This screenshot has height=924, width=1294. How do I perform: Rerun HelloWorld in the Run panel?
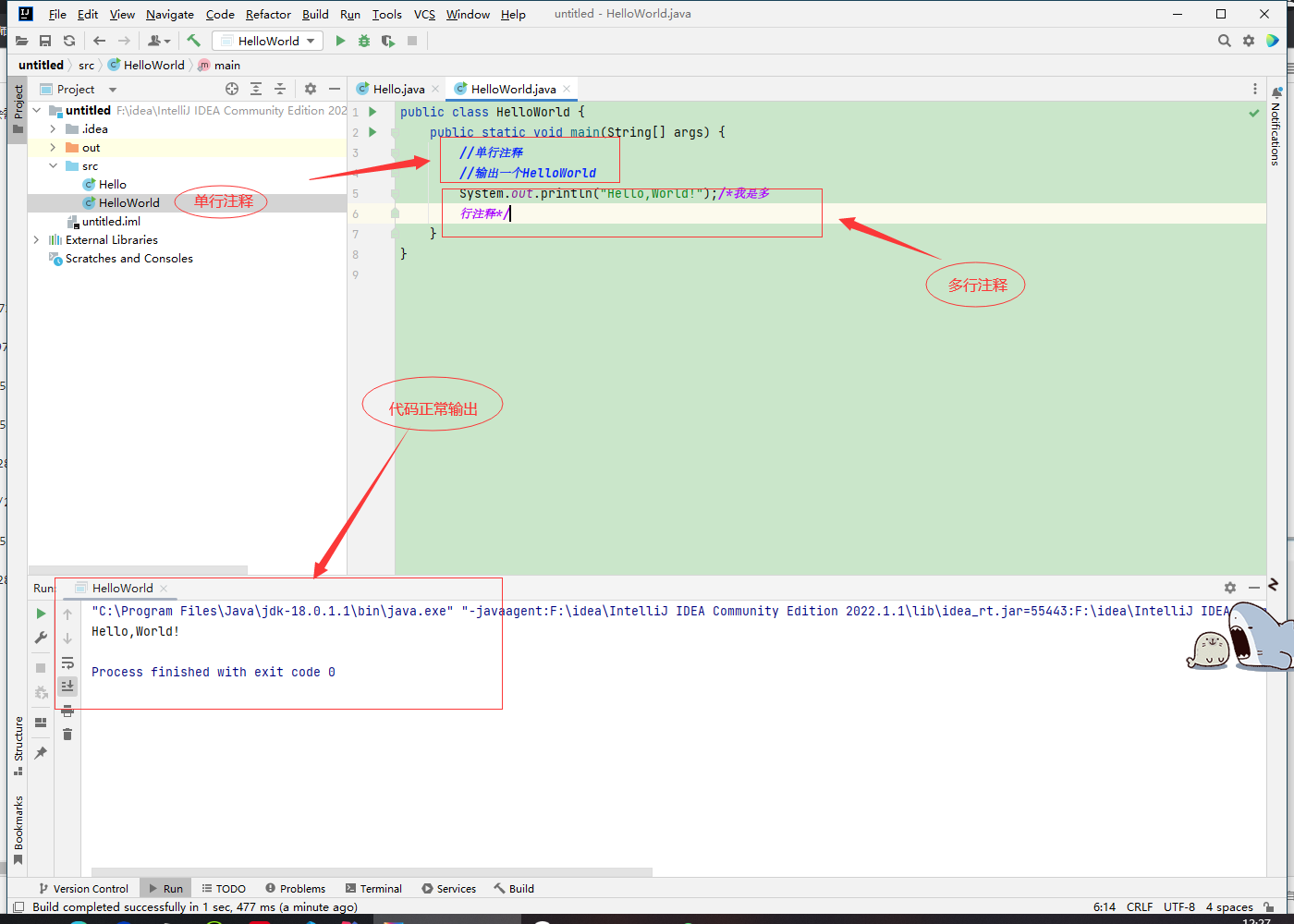pos(41,614)
